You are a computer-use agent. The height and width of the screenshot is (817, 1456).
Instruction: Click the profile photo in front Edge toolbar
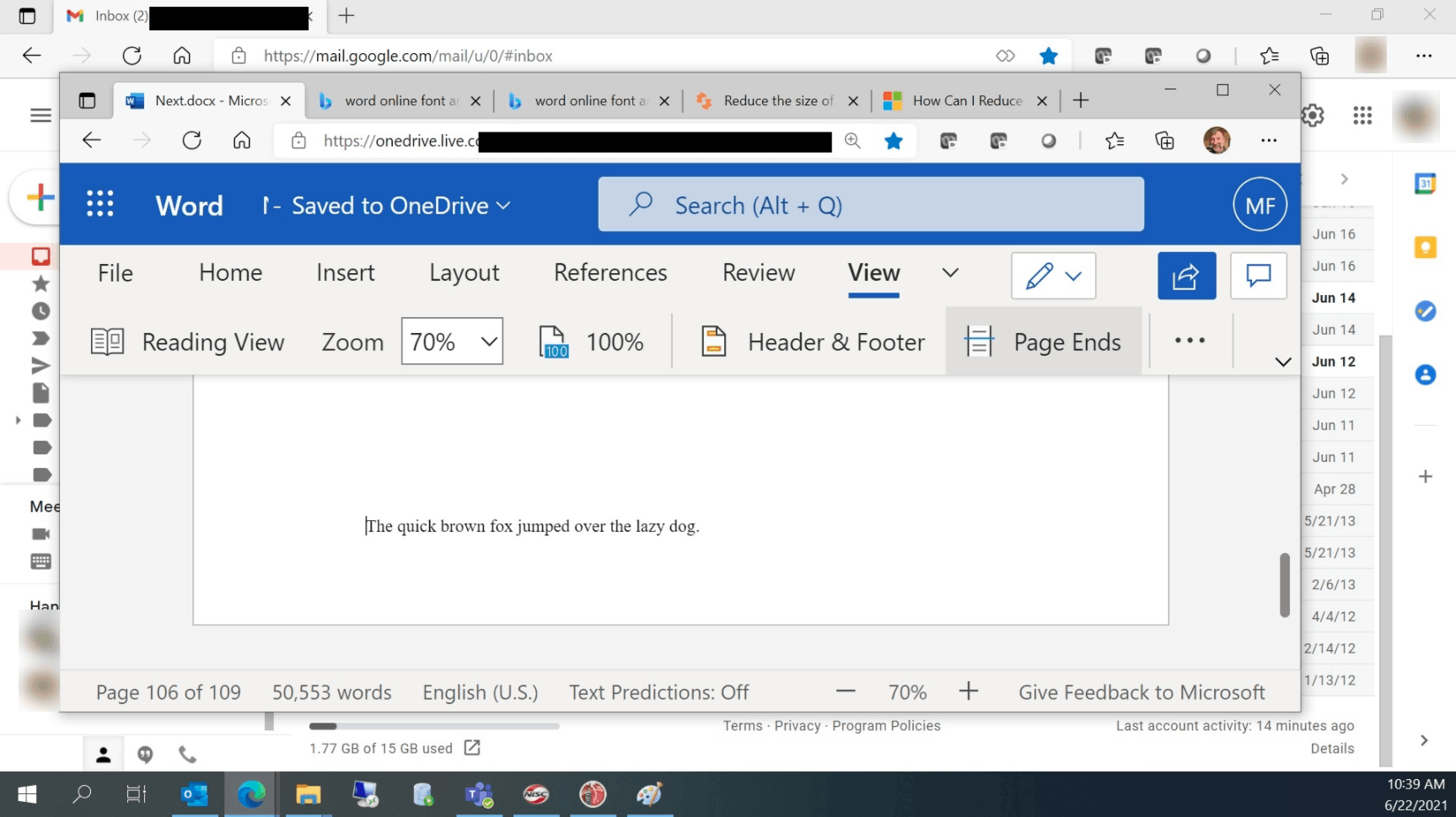tap(1216, 141)
